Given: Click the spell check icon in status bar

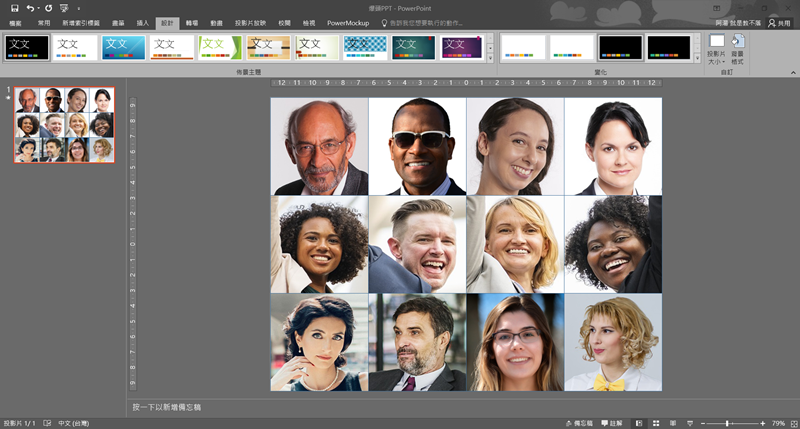Looking at the screenshot, I should click(47, 423).
